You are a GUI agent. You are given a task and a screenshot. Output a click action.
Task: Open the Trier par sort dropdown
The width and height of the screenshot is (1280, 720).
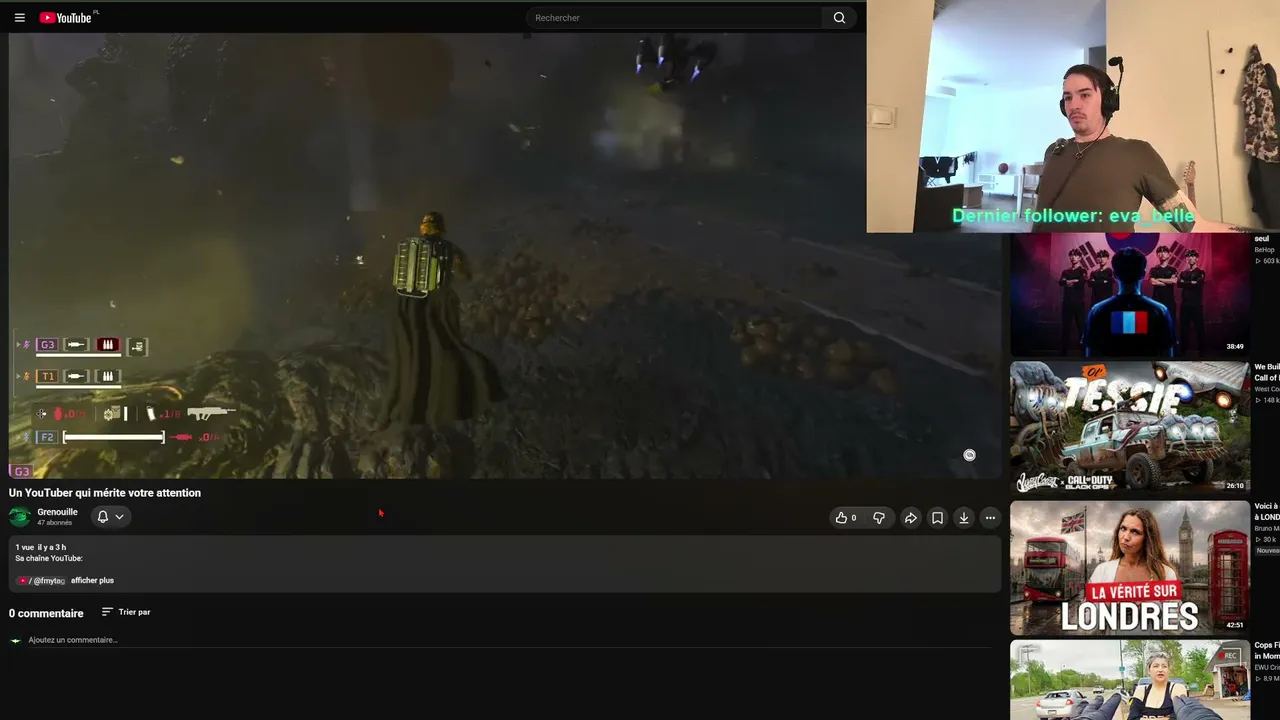click(x=126, y=612)
